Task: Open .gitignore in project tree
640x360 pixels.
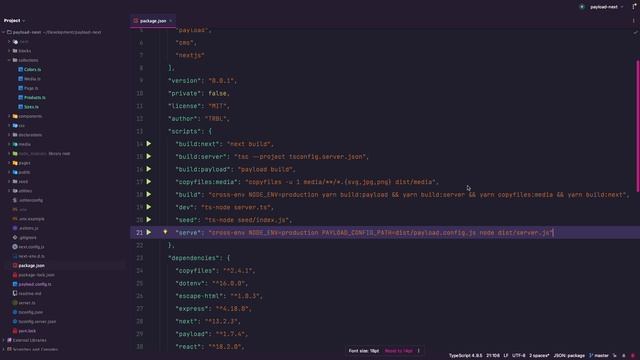Action: tap(28, 237)
